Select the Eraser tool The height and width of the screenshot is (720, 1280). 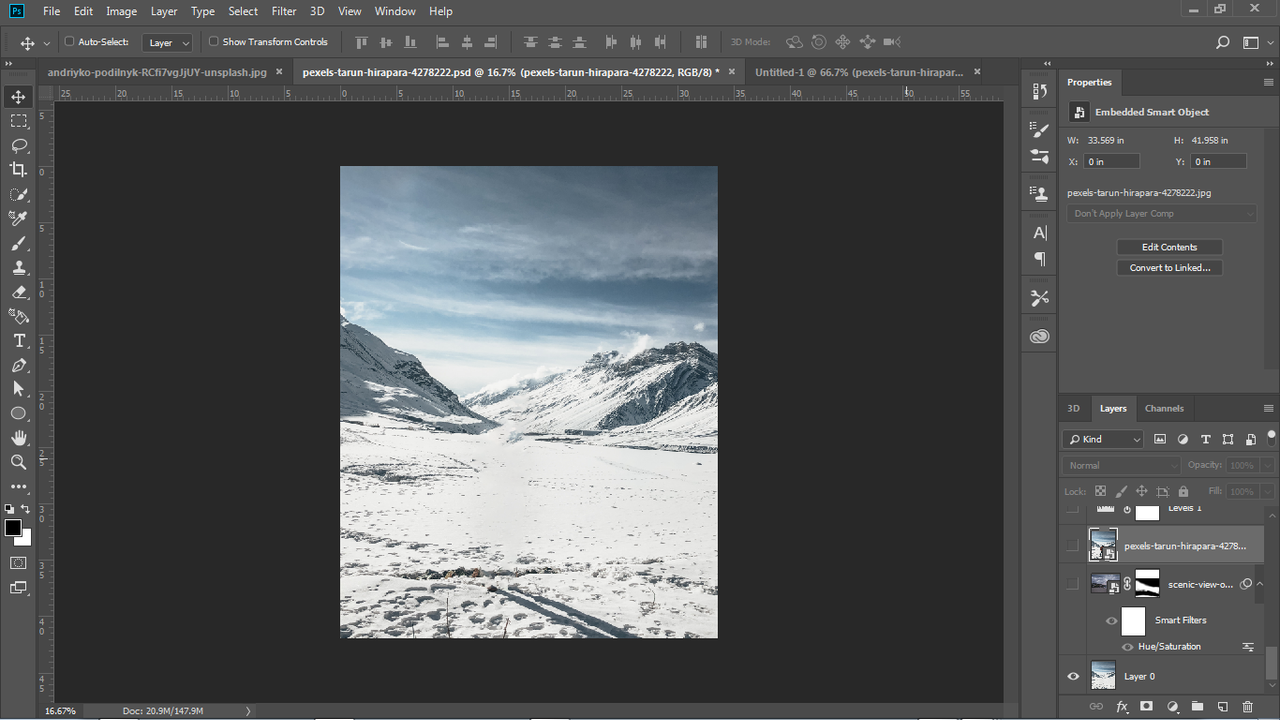coord(18,292)
